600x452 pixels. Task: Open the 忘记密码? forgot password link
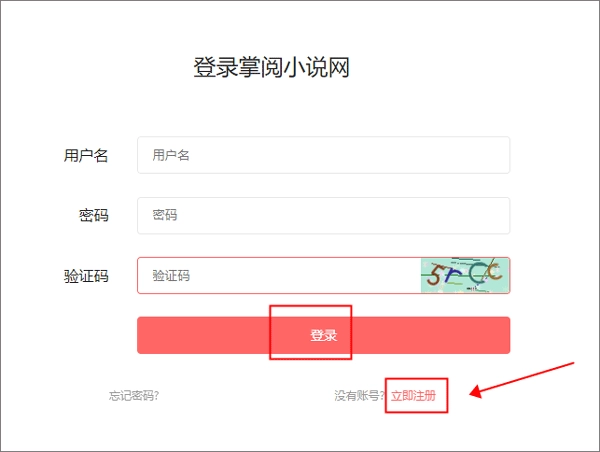coord(134,395)
